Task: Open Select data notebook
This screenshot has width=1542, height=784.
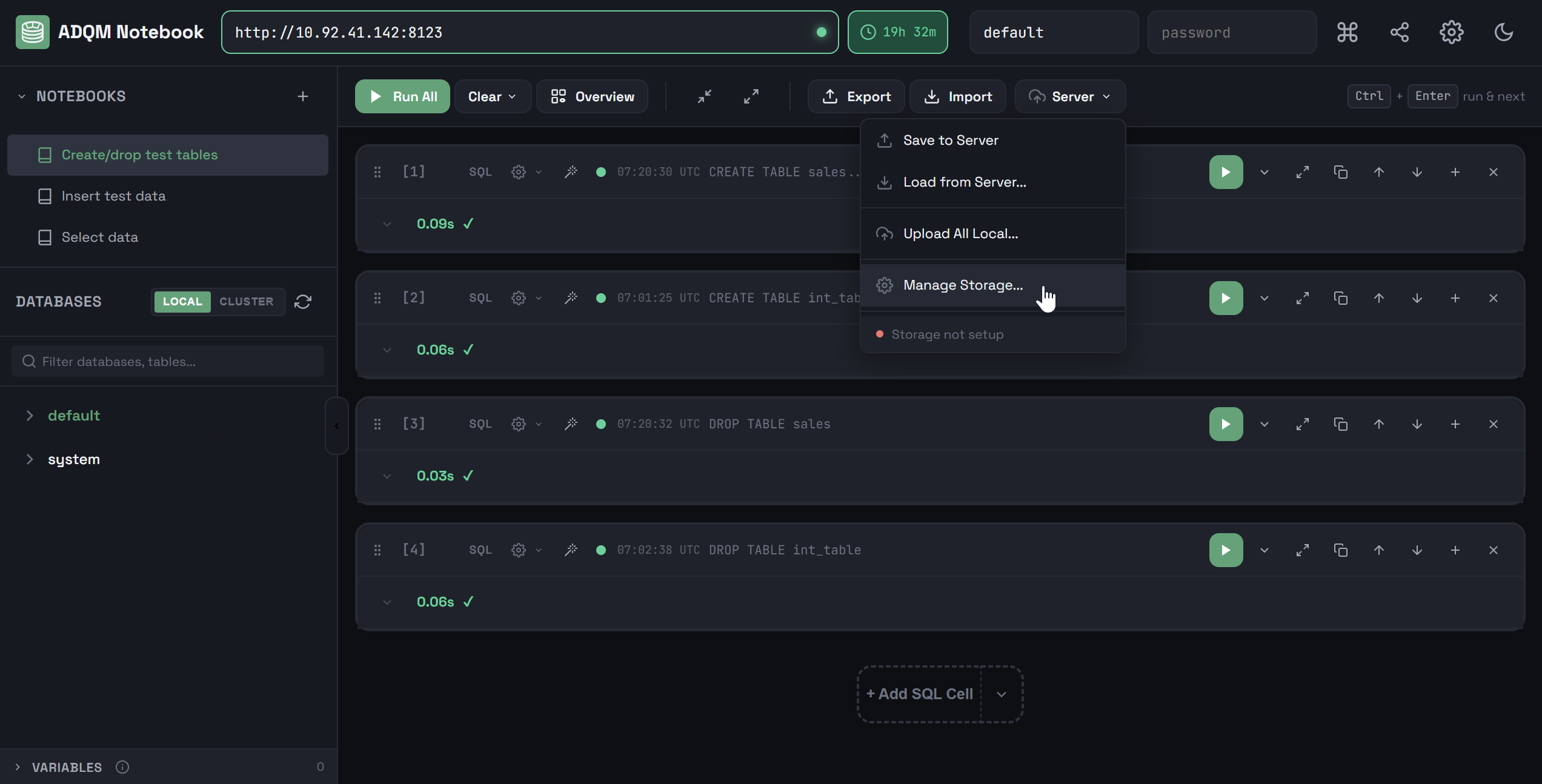Action: point(168,238)
